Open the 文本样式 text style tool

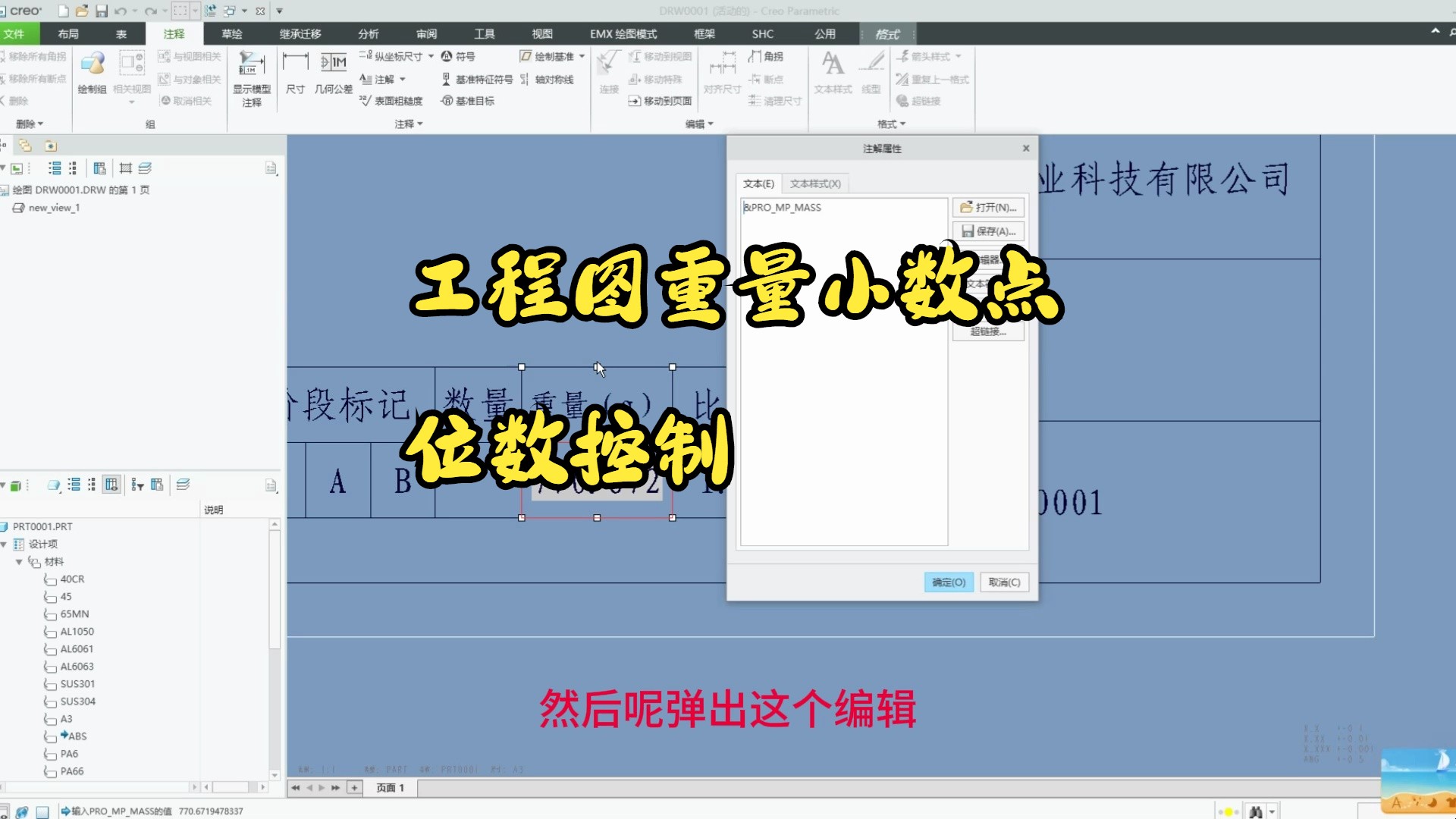[833, 72]
